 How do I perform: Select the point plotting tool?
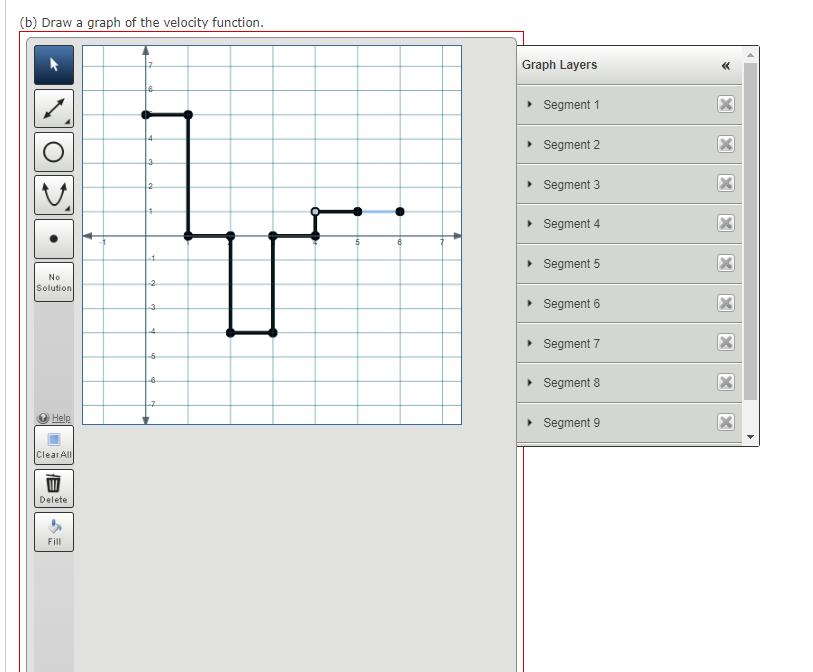pyautogui.click(x=53, y=238)
